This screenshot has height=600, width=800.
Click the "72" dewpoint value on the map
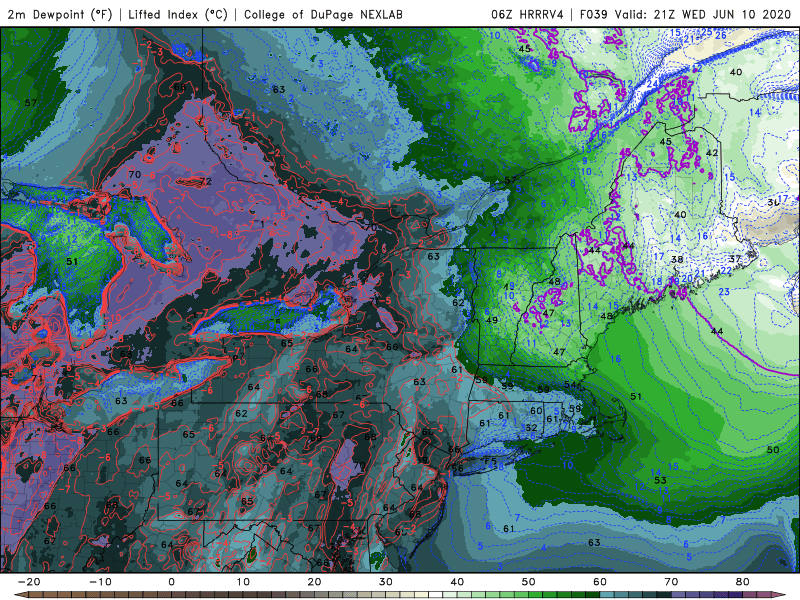coord(206,181)
